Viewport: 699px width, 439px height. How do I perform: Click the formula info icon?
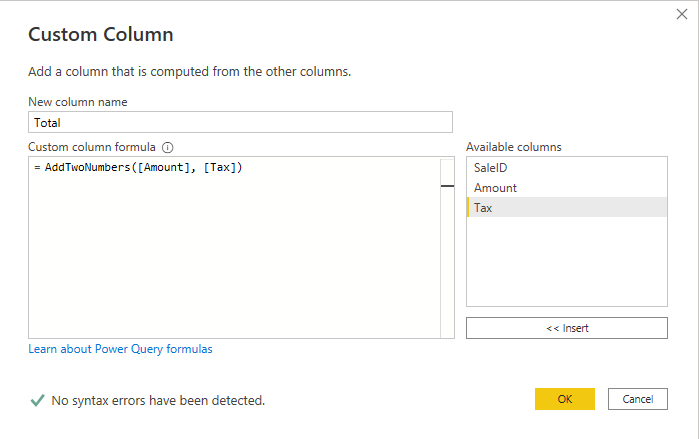(168, 148)
